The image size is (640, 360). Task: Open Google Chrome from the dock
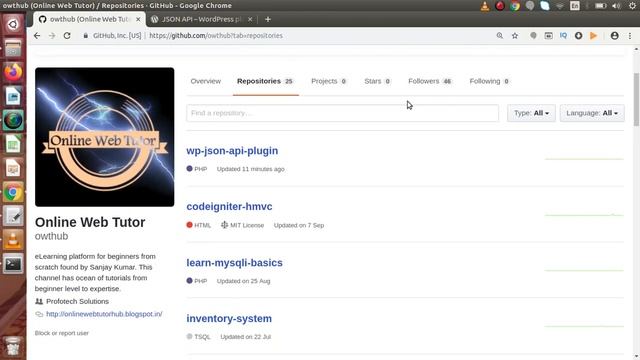point(13,192)
